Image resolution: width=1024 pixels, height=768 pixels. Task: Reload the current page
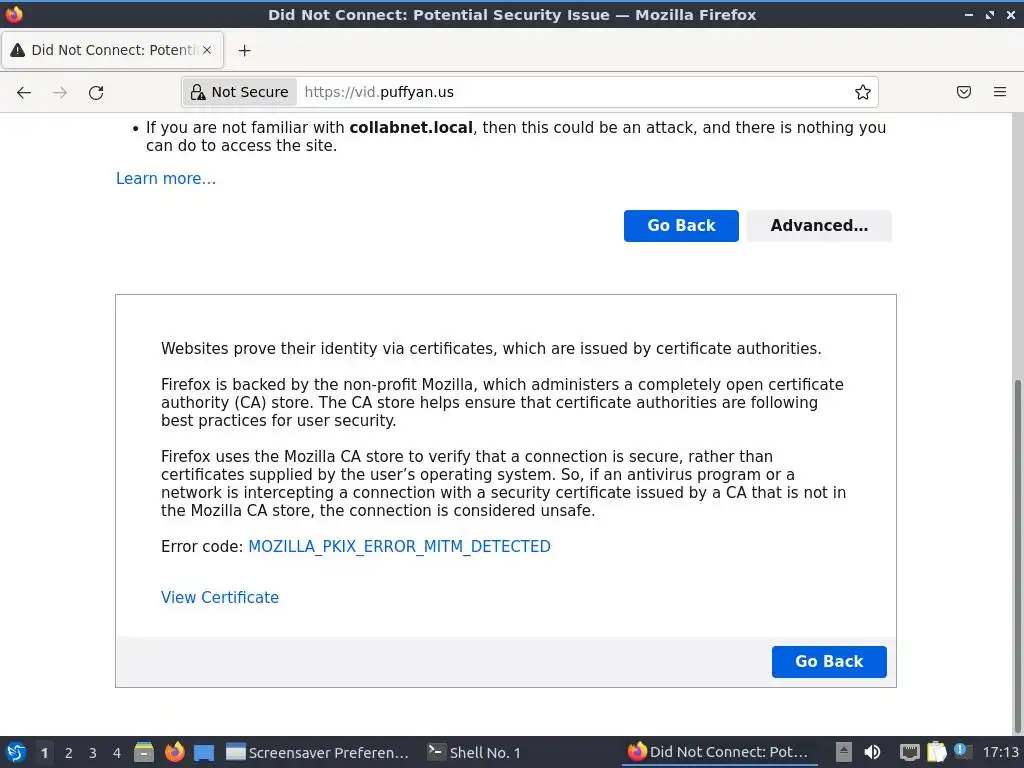tap(96, 92)
